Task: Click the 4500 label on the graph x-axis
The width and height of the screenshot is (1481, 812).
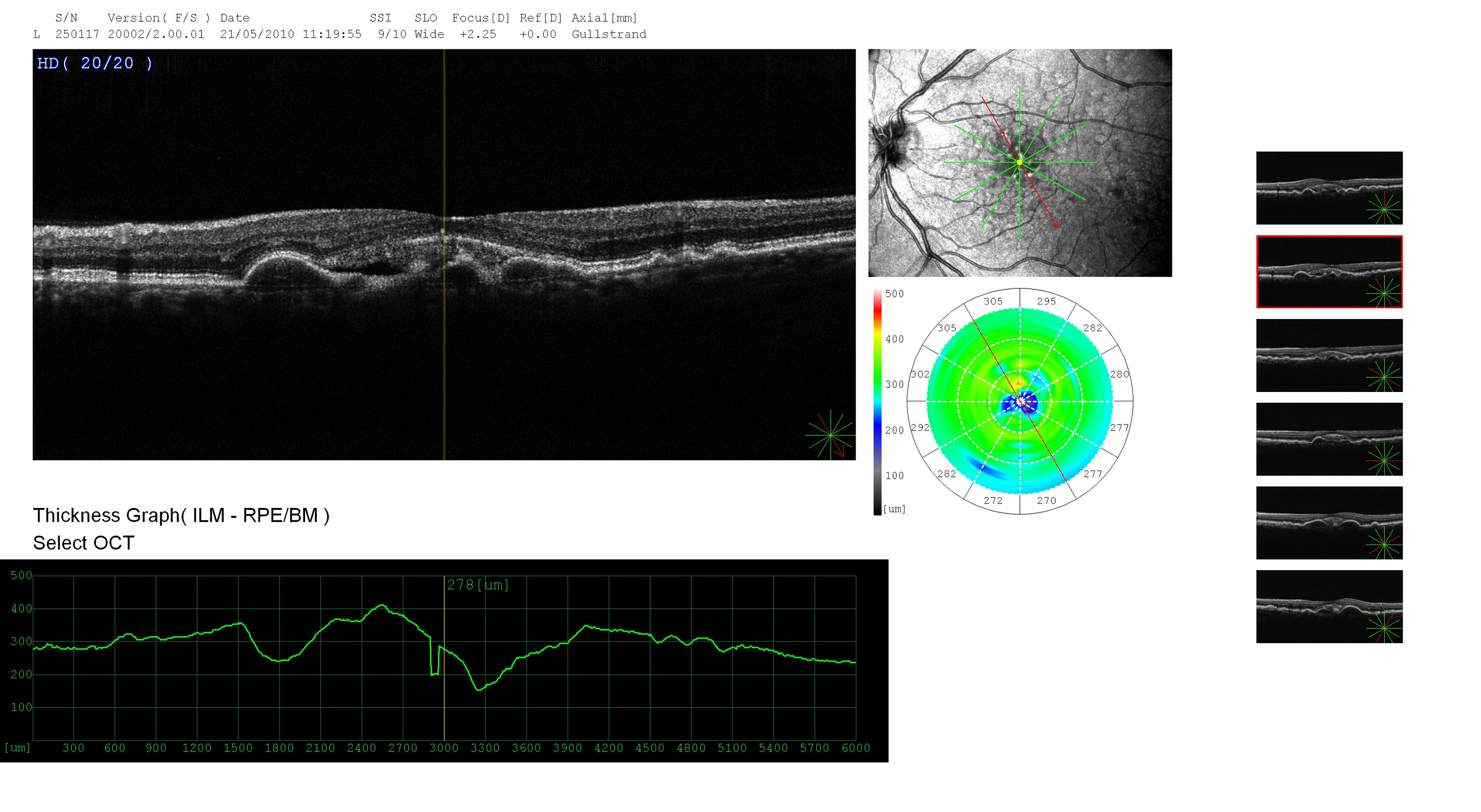Action: click(650, 748)
